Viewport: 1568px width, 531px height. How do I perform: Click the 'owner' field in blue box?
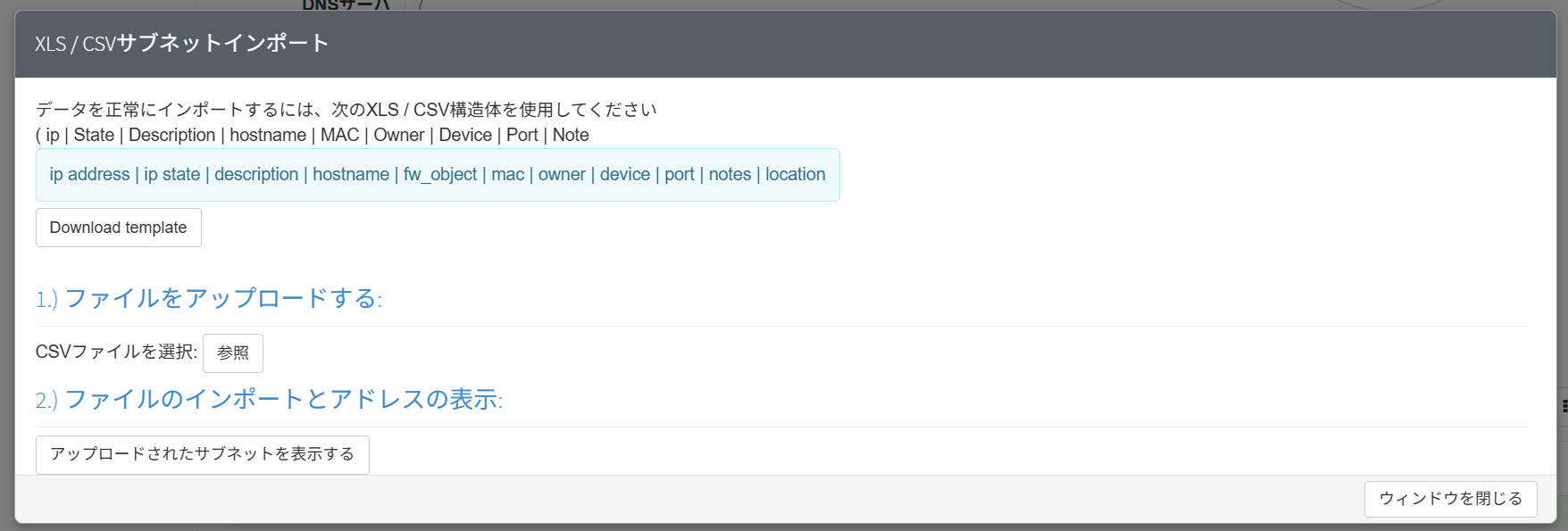(562, 175)
